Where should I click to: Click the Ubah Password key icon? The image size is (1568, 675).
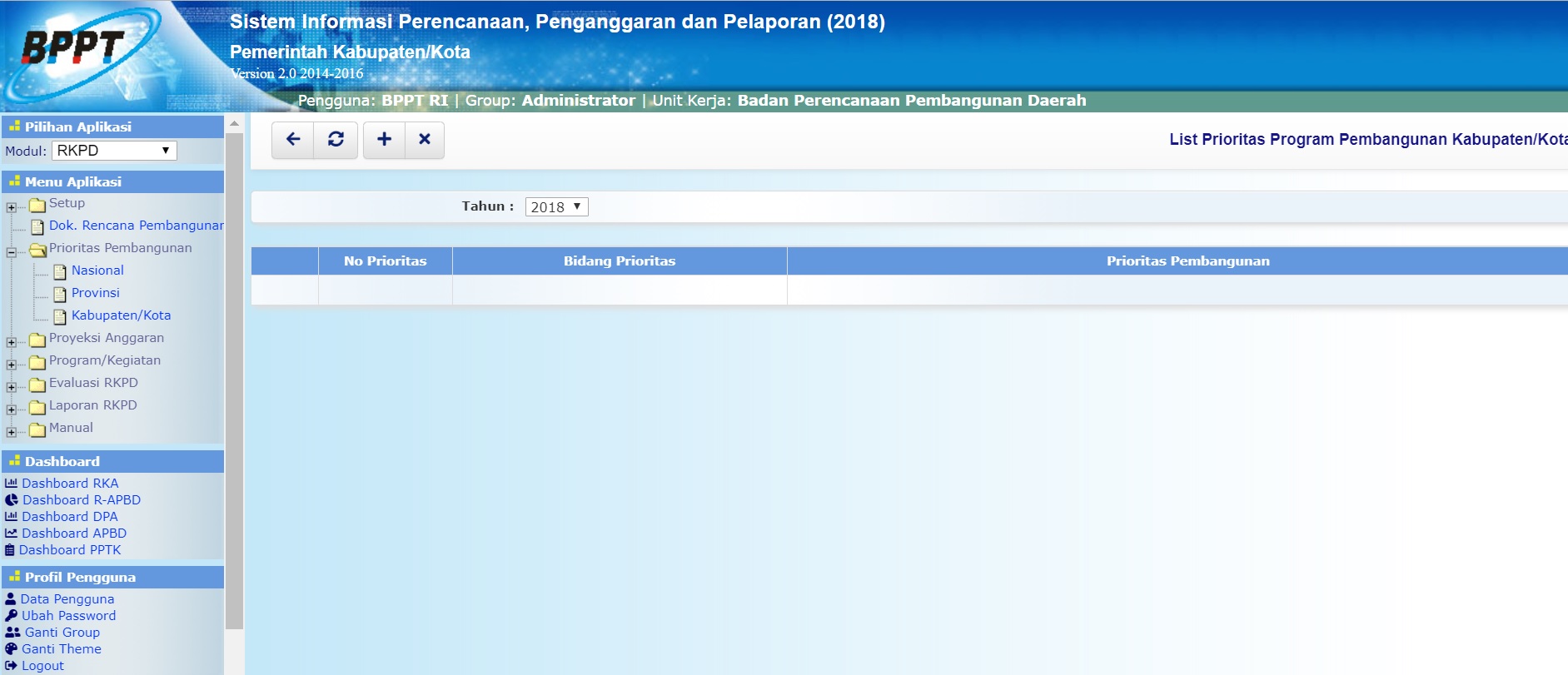click(x=12, y=615)
